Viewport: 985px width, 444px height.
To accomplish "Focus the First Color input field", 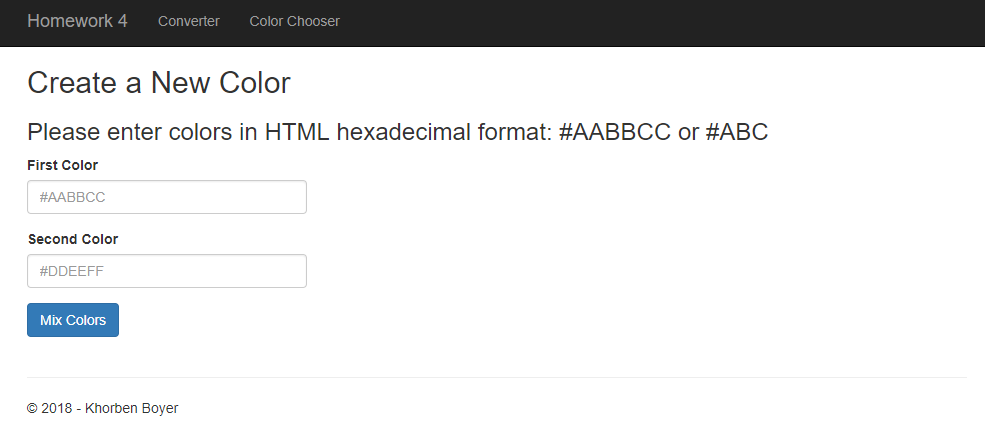I will click(166, 197).
